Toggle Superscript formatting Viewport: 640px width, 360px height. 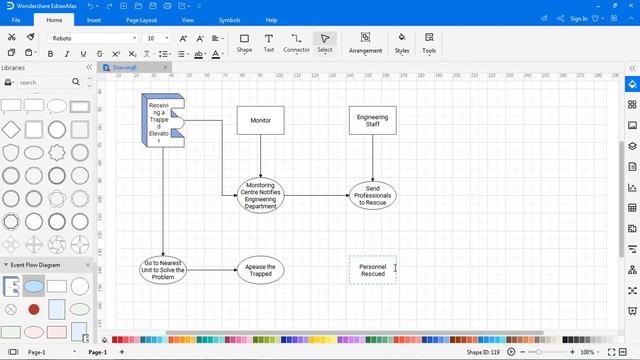116,54
